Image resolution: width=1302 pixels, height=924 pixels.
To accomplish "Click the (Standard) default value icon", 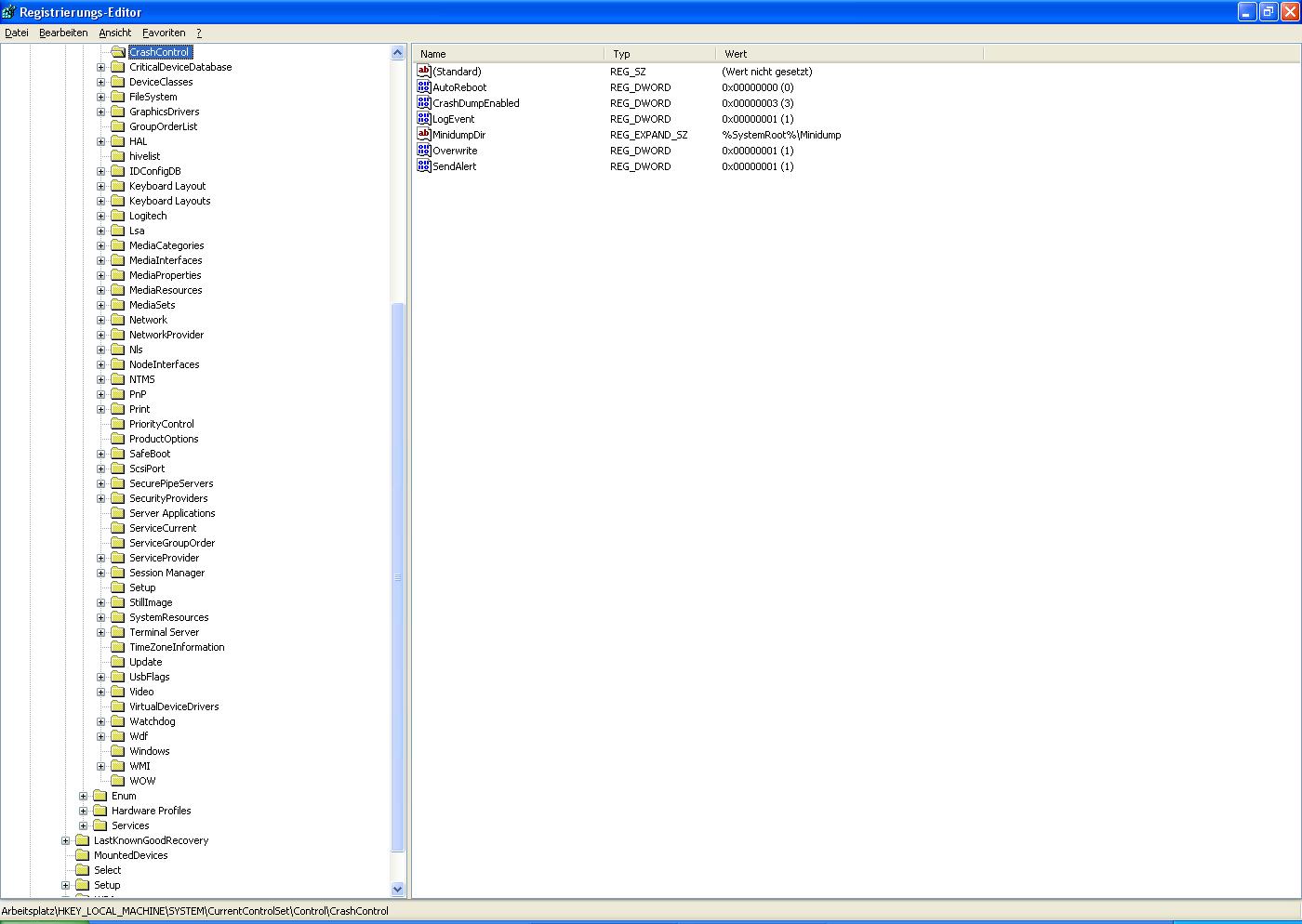I will pos(424,72).
